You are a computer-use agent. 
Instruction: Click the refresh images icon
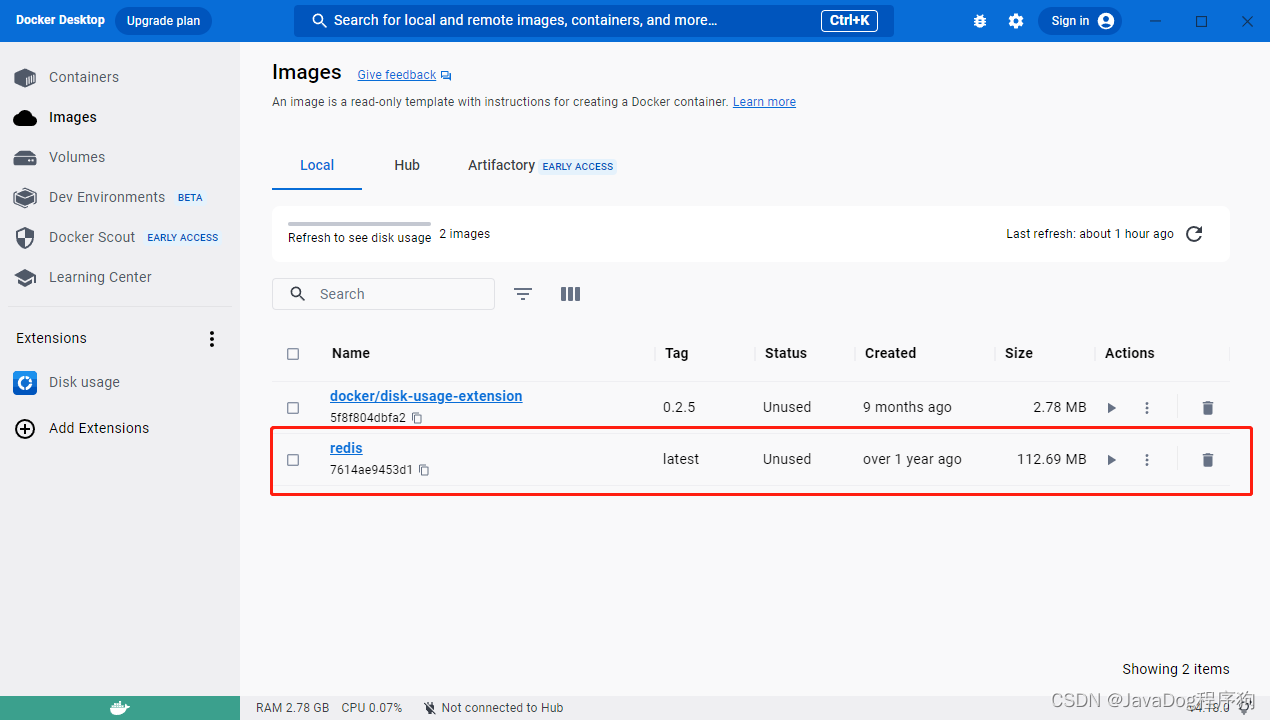pos(1193,233)
